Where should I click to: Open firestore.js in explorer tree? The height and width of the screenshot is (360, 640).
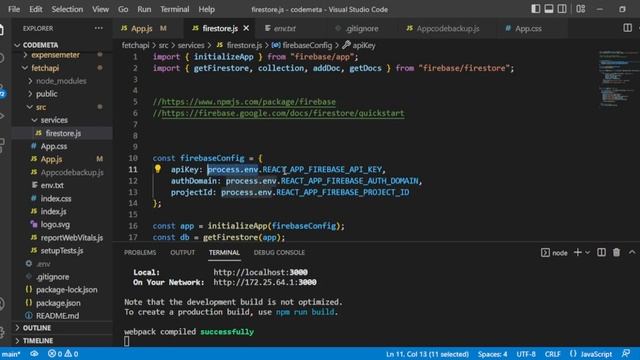pos(63,133)
